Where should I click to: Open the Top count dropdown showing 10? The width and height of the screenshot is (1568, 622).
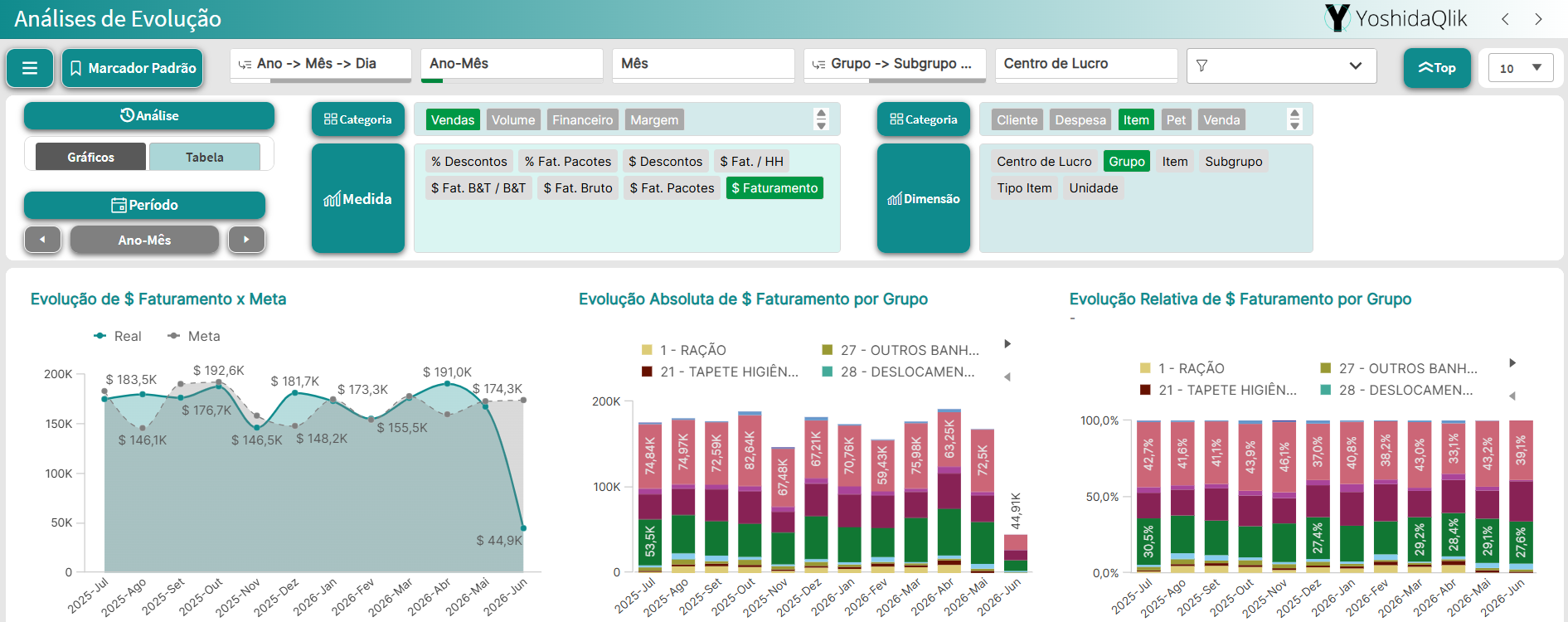[x=1521, y=68]
